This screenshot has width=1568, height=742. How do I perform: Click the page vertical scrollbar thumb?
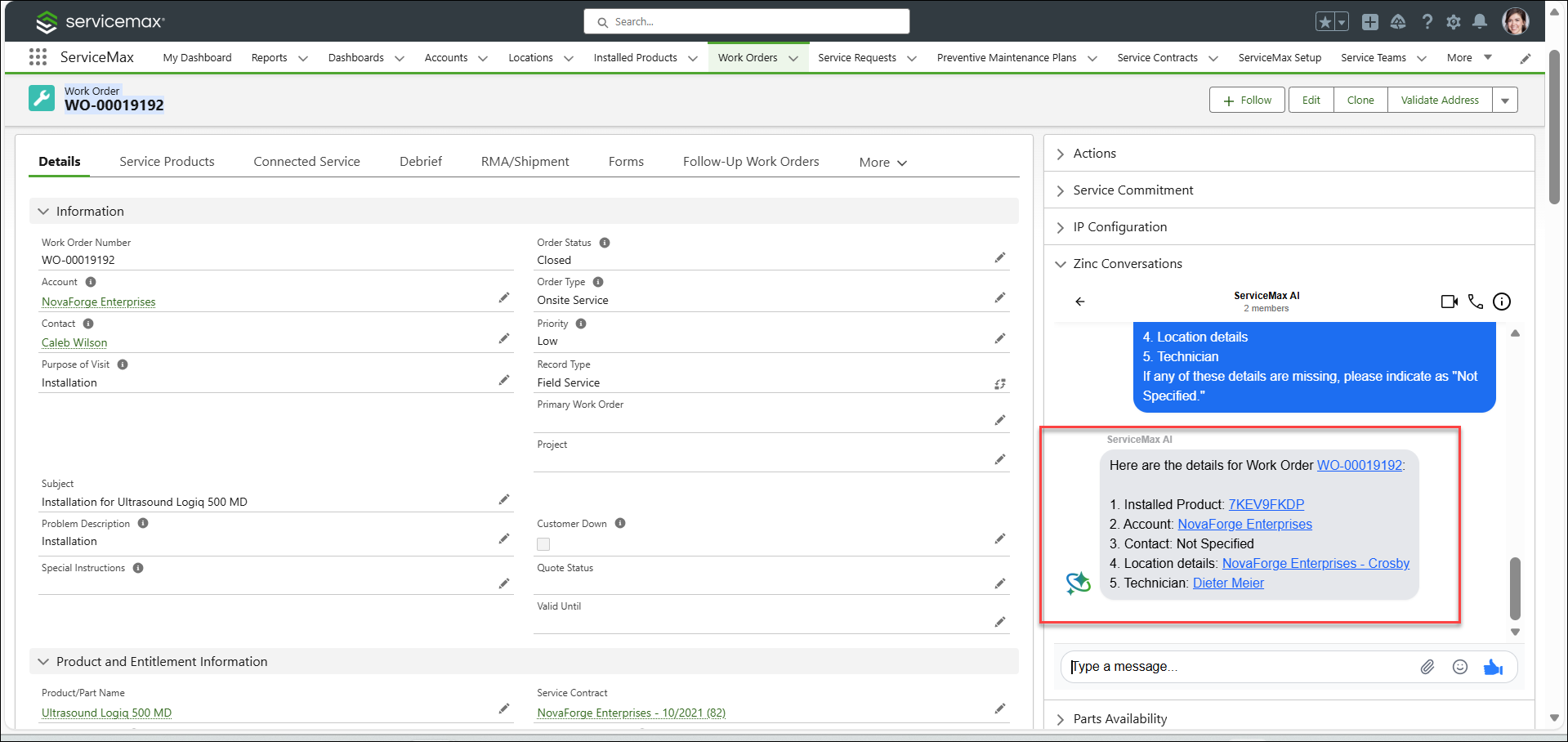click(x=1555, y=127)
